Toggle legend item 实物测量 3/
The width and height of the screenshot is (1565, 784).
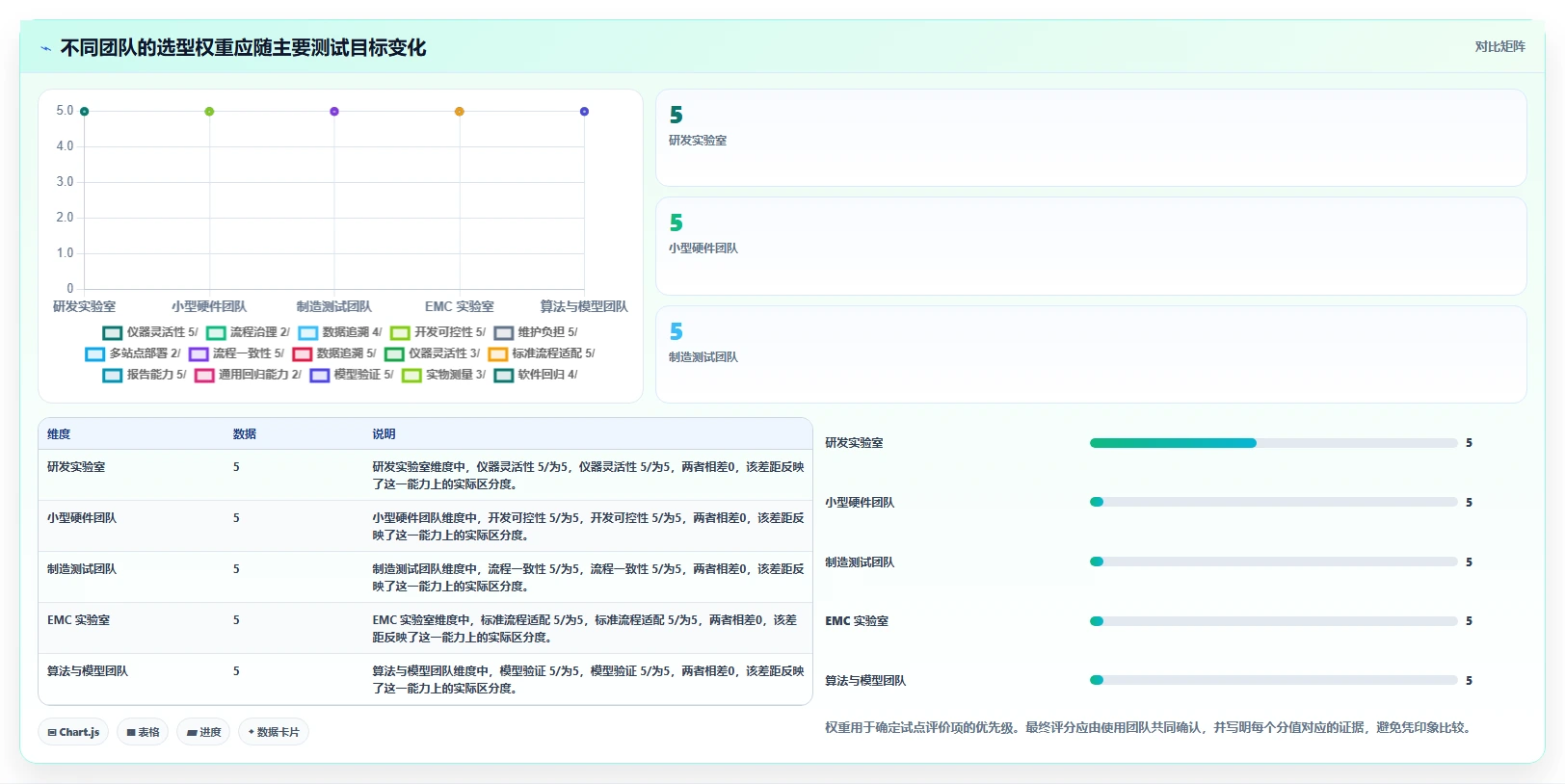pos(444,375)
